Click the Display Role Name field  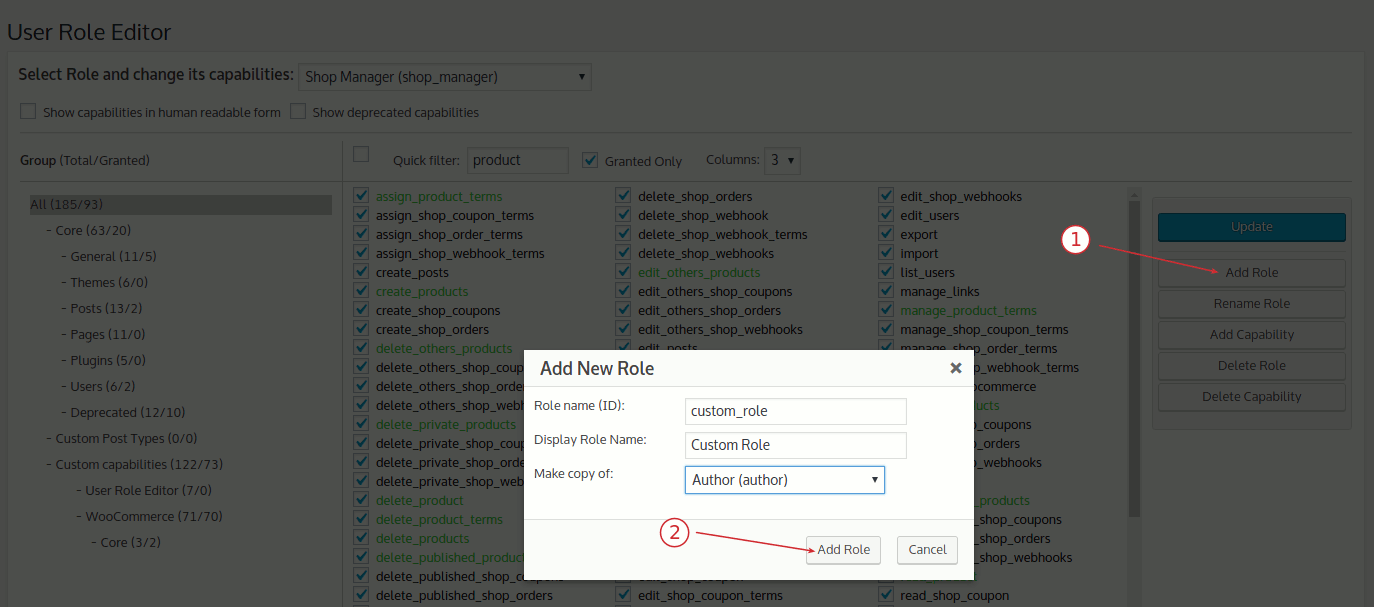pyautogui.click(x=796, y=445)
